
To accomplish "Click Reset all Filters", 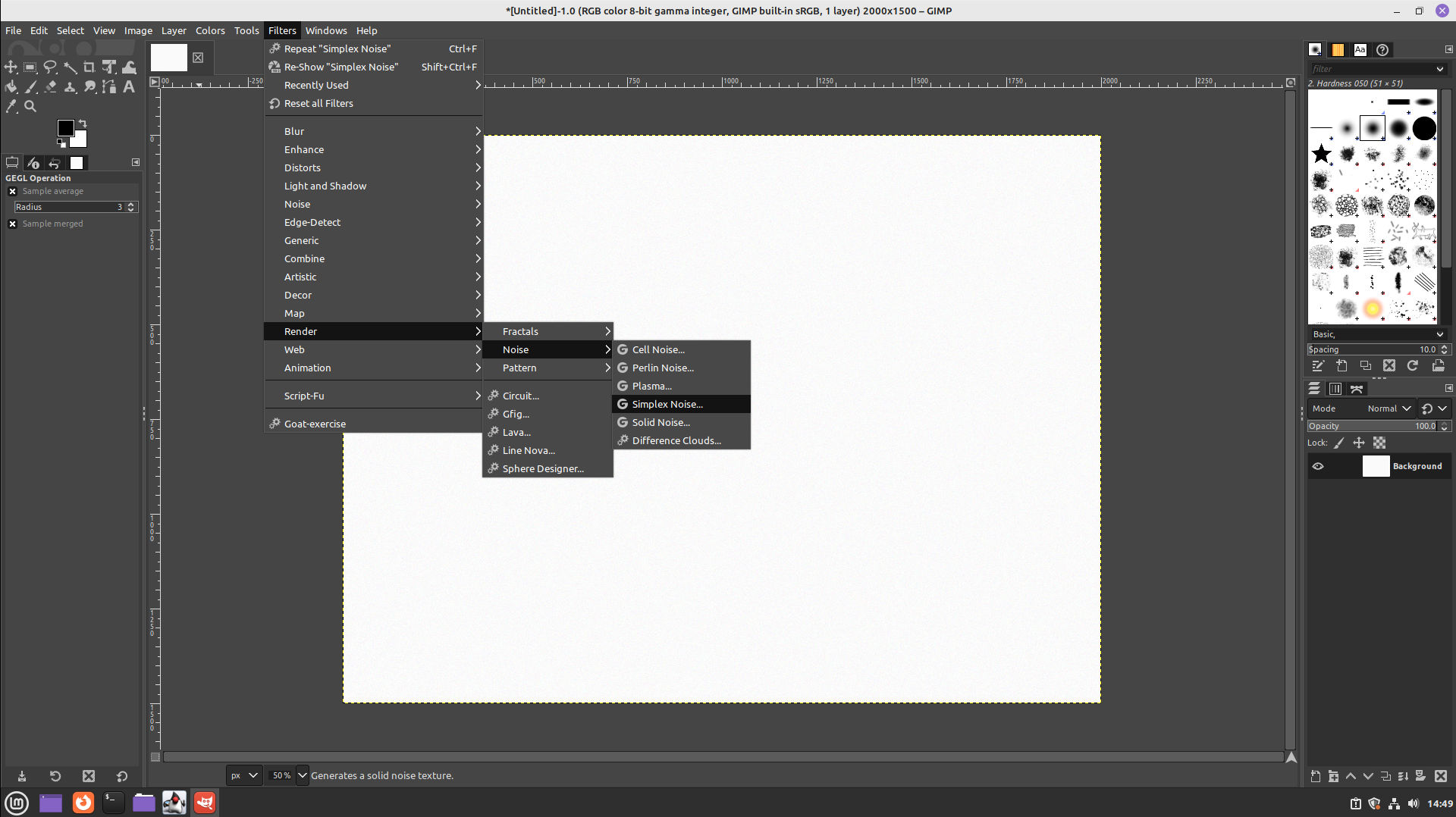I will click(318, 104).
